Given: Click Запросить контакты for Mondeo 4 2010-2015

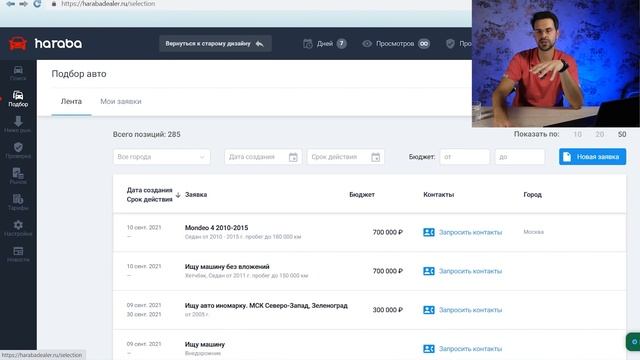Looking at the screenshot, I should [x=470, y=232].
